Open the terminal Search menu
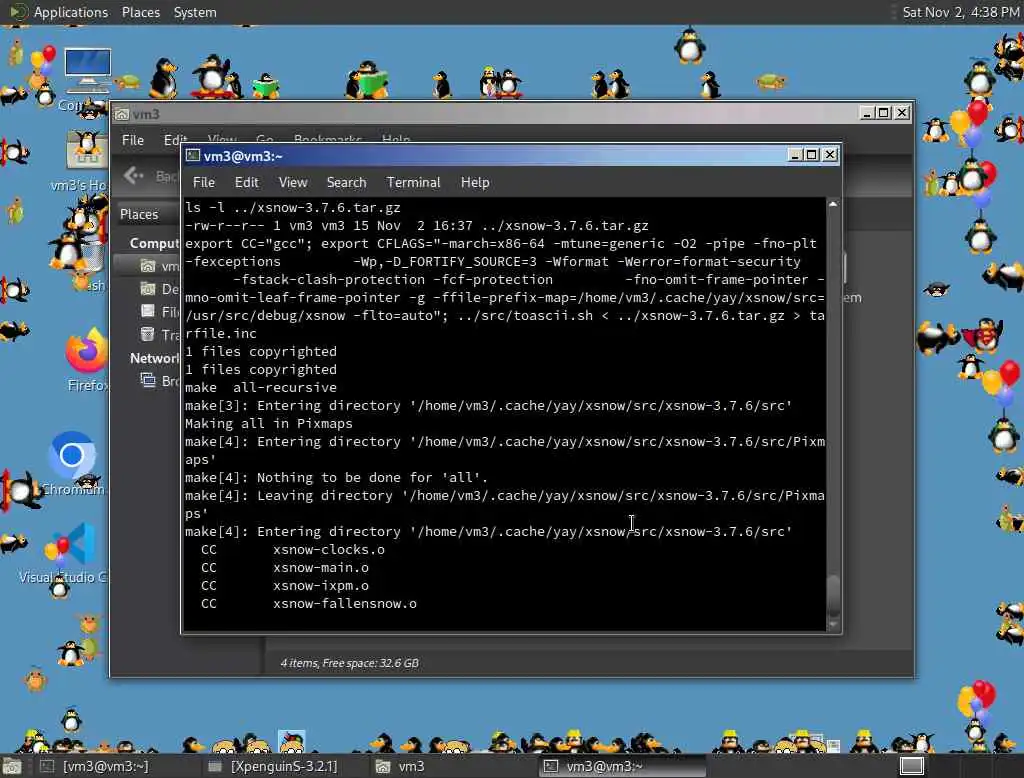Viewport: 1024px width, 778px height. pos(346,182)
